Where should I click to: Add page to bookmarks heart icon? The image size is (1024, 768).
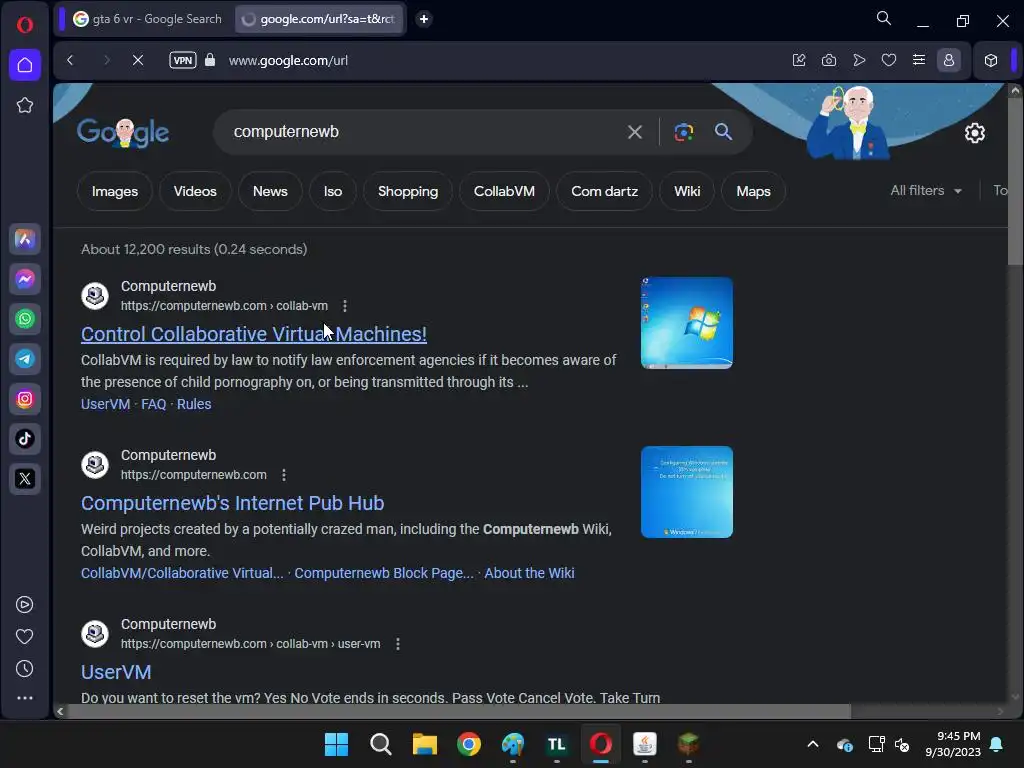(x=889, y=60)
